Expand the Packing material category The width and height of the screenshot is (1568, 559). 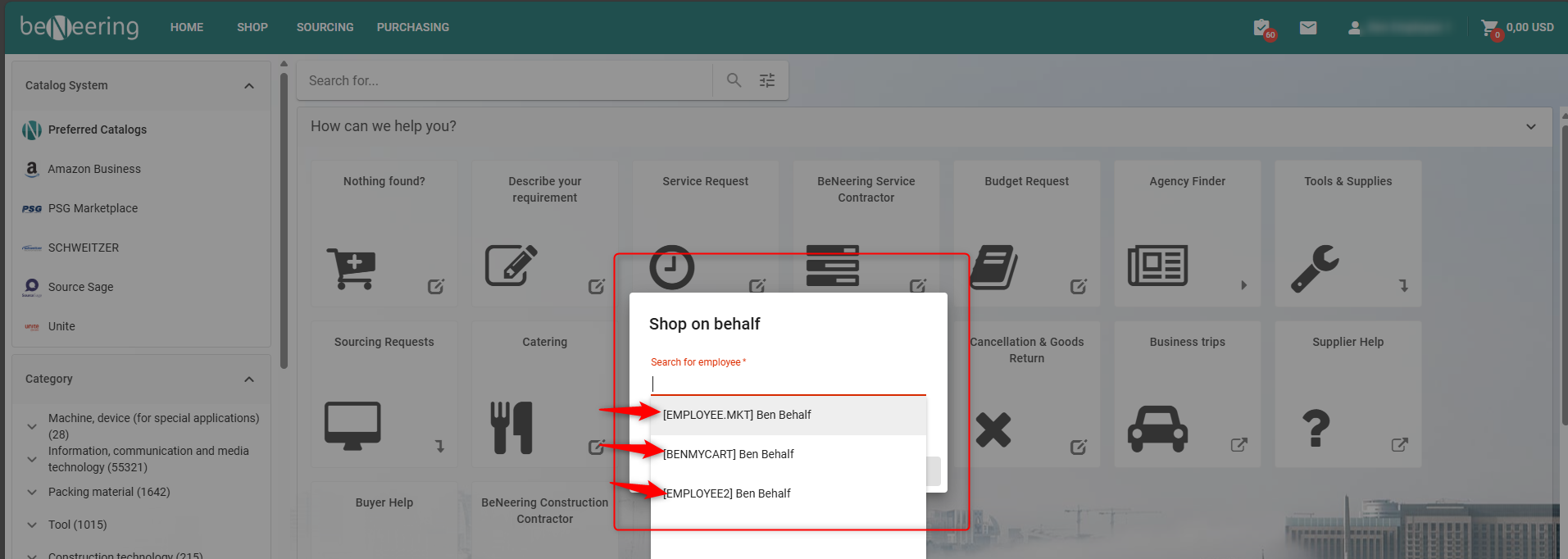coord(32,493)
